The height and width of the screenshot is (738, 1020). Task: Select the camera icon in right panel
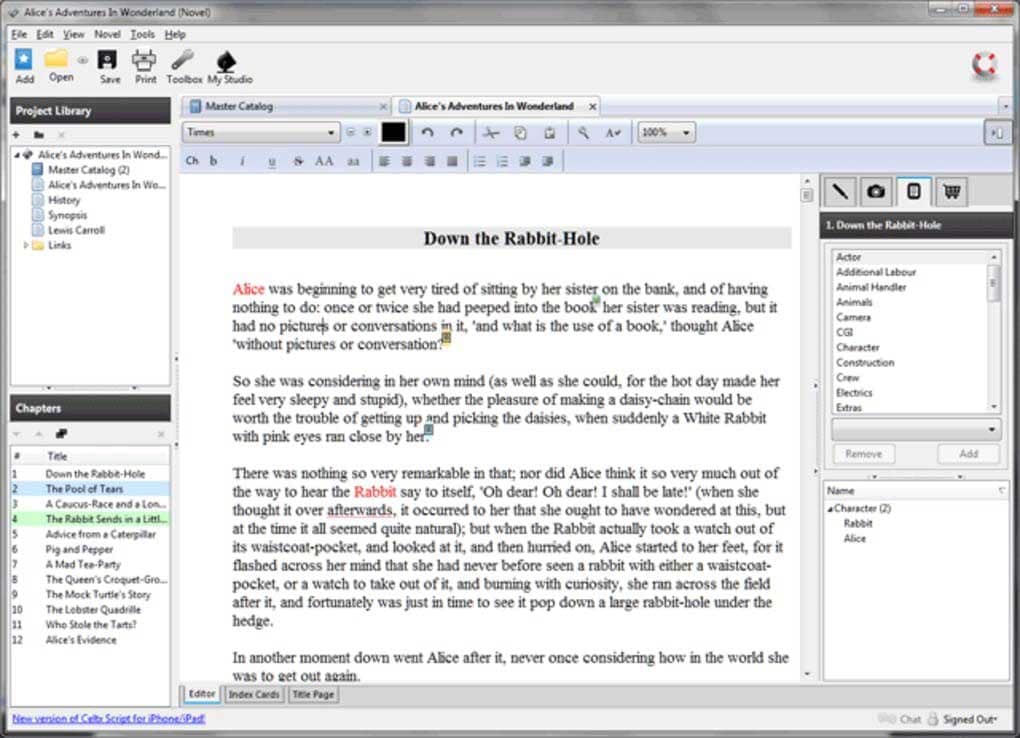click(876, 191)
